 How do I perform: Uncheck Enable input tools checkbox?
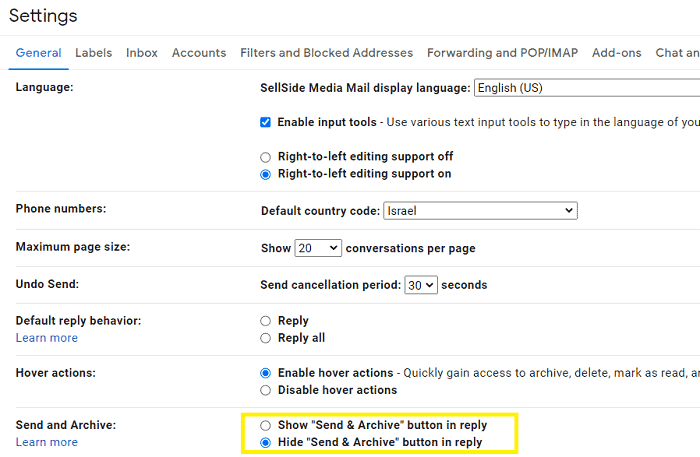[x=265, y=122]
